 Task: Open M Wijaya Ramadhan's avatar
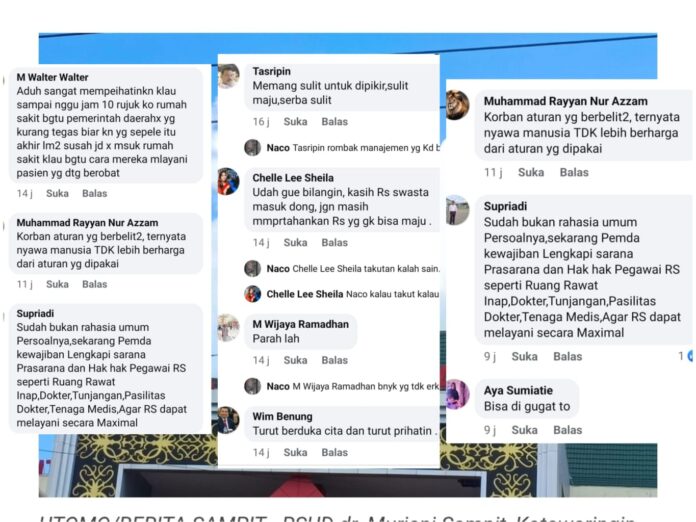point(228,328)
